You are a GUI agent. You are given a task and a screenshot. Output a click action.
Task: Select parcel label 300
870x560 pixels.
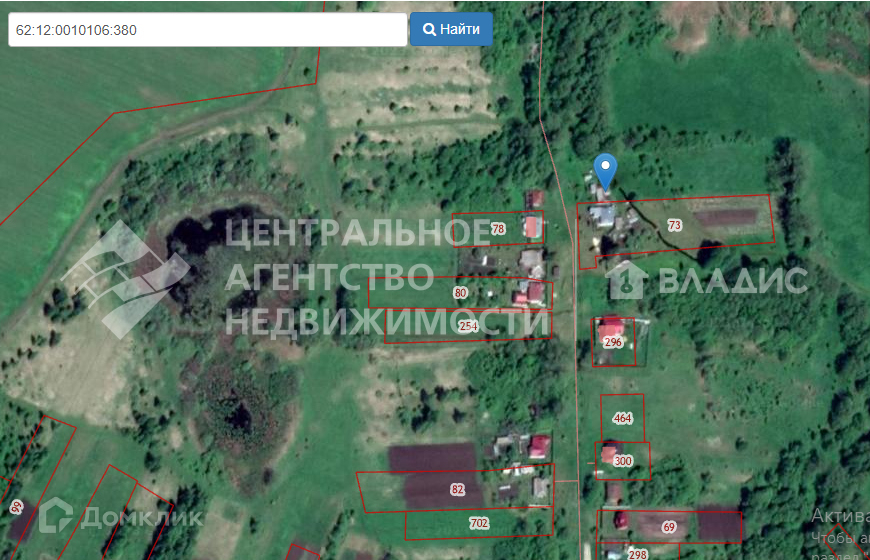pyautogui.click(x=623, y=461)
